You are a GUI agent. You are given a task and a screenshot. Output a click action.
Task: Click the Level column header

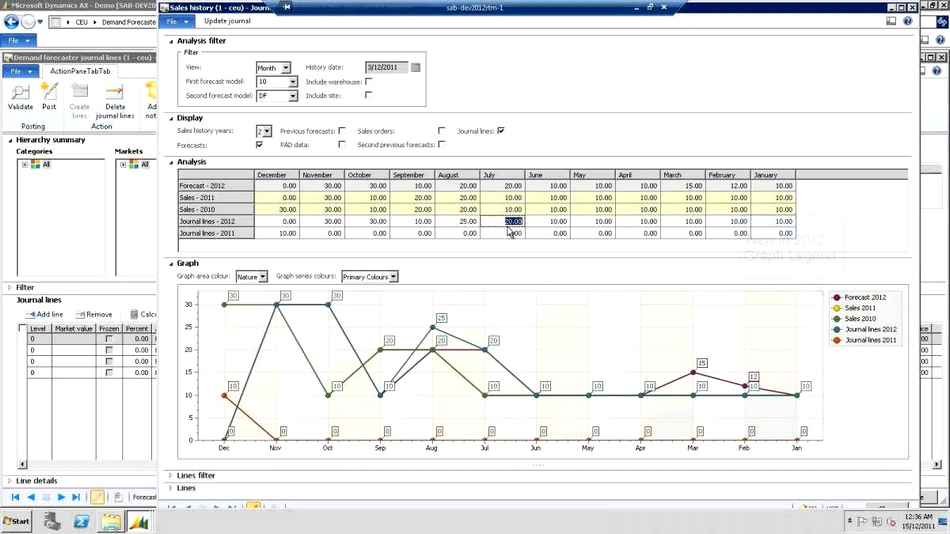point(38,329)
